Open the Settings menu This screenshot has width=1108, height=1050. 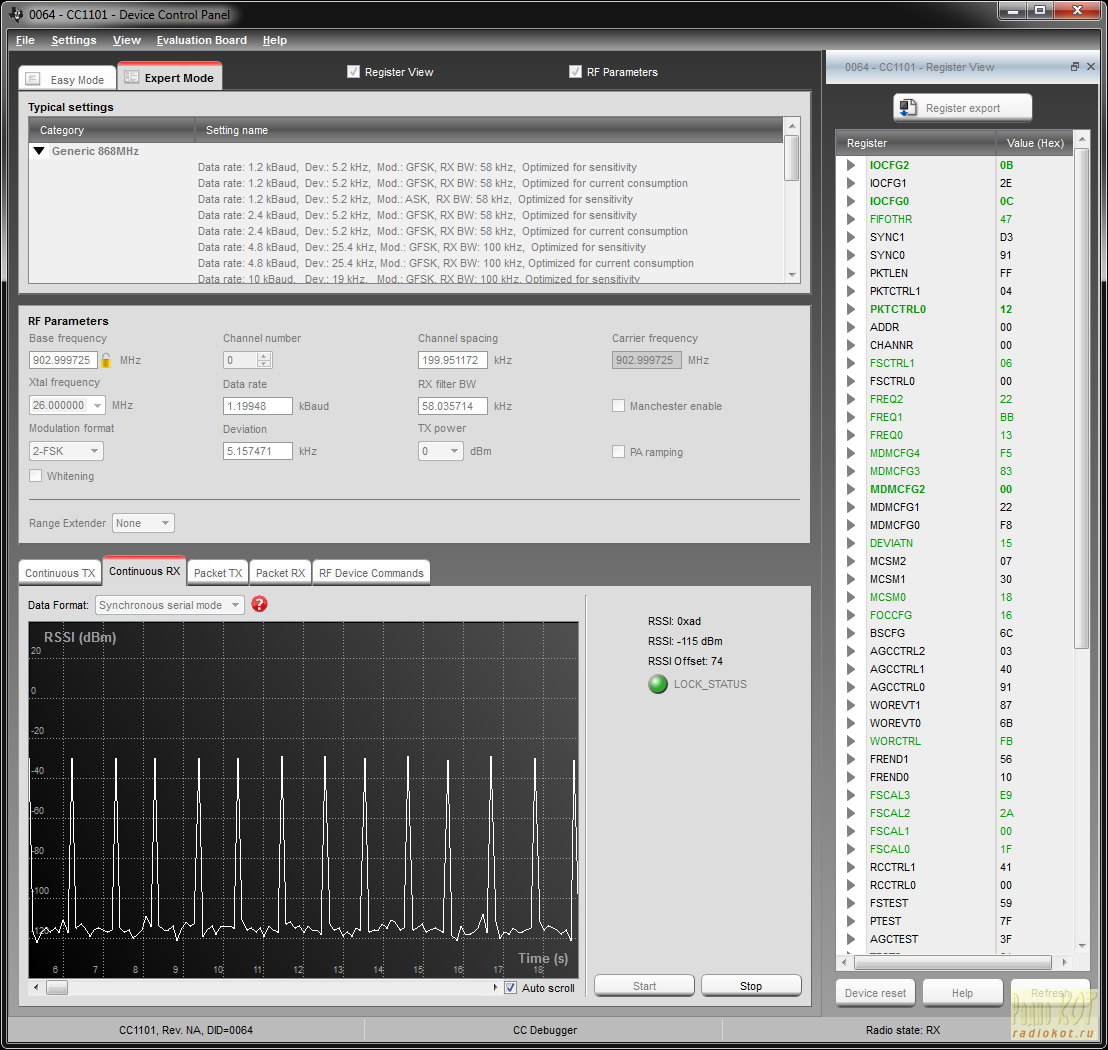(x=73, y=40)
